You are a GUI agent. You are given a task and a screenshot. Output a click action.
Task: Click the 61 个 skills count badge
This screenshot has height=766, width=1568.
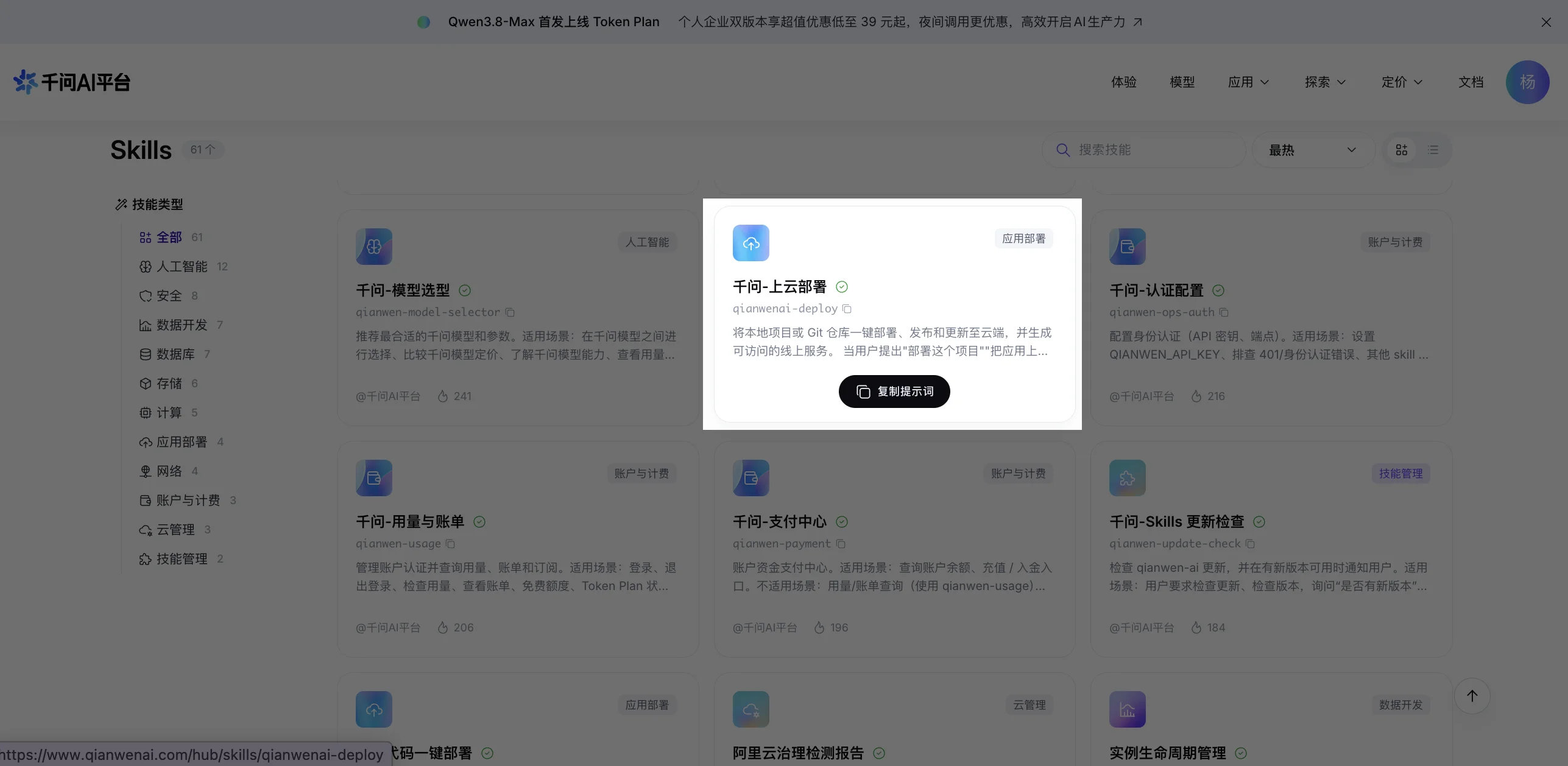click(203, 150)
